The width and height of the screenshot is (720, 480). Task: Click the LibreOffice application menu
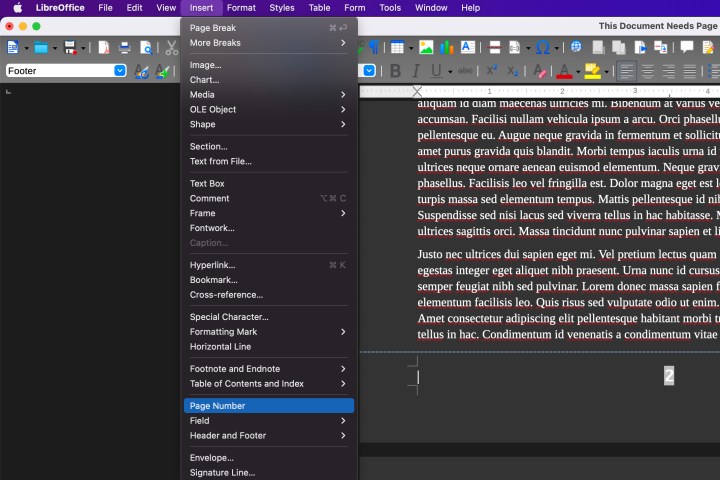tap(60, 8)
